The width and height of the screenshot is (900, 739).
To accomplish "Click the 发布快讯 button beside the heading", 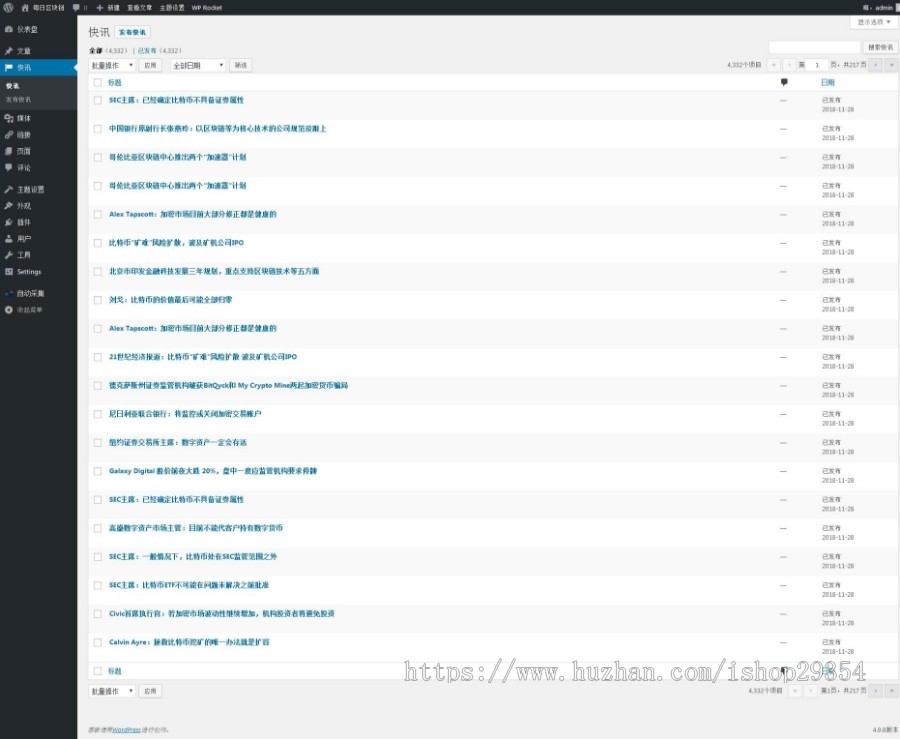I will tap(133, 32).
